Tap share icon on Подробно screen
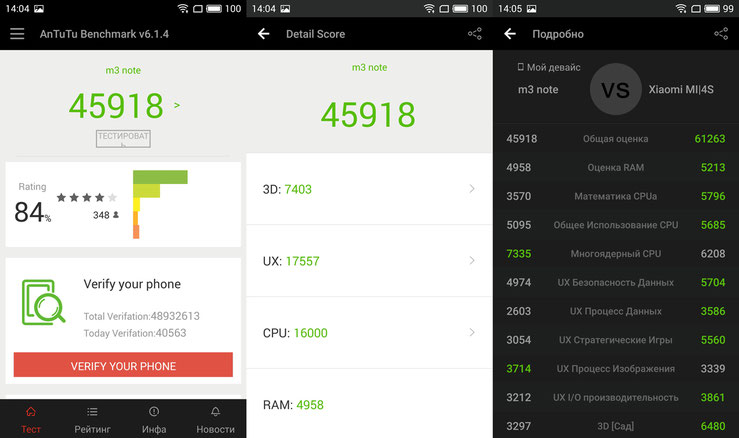Image resolution: width=739 pixels, height=438 pixels. pyautogui.click(x=721, y=33)
